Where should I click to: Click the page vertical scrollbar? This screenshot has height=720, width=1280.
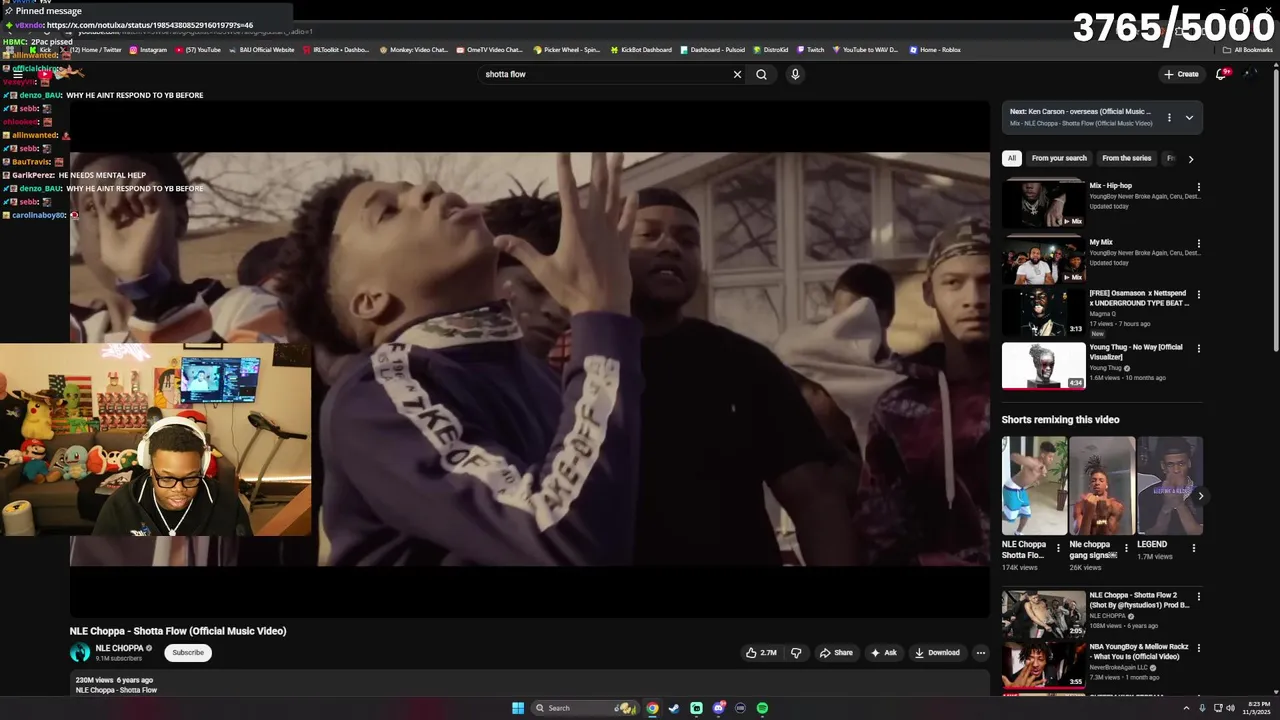(x=1276, y=210)
